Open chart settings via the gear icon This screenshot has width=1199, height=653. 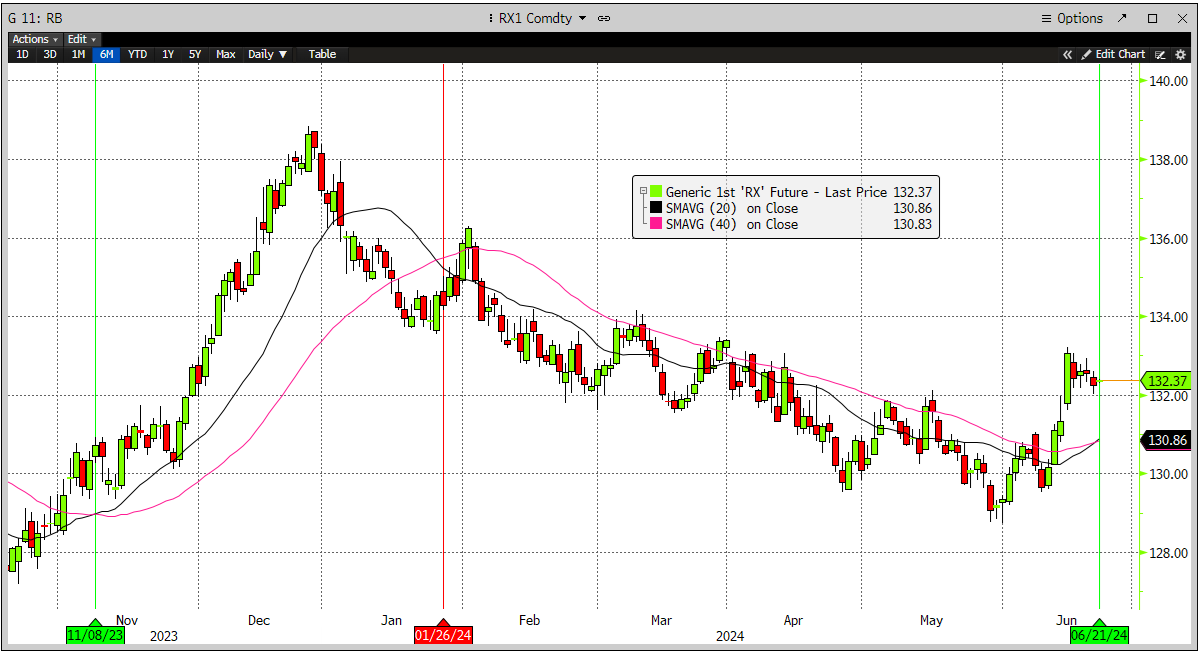pyautogui.click(x=1180, y=54)
